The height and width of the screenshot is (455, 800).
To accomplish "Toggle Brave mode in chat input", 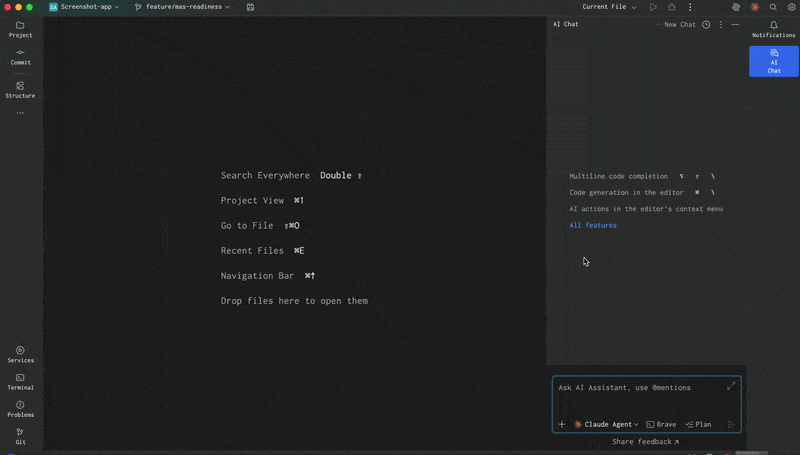I will point(661,424).
